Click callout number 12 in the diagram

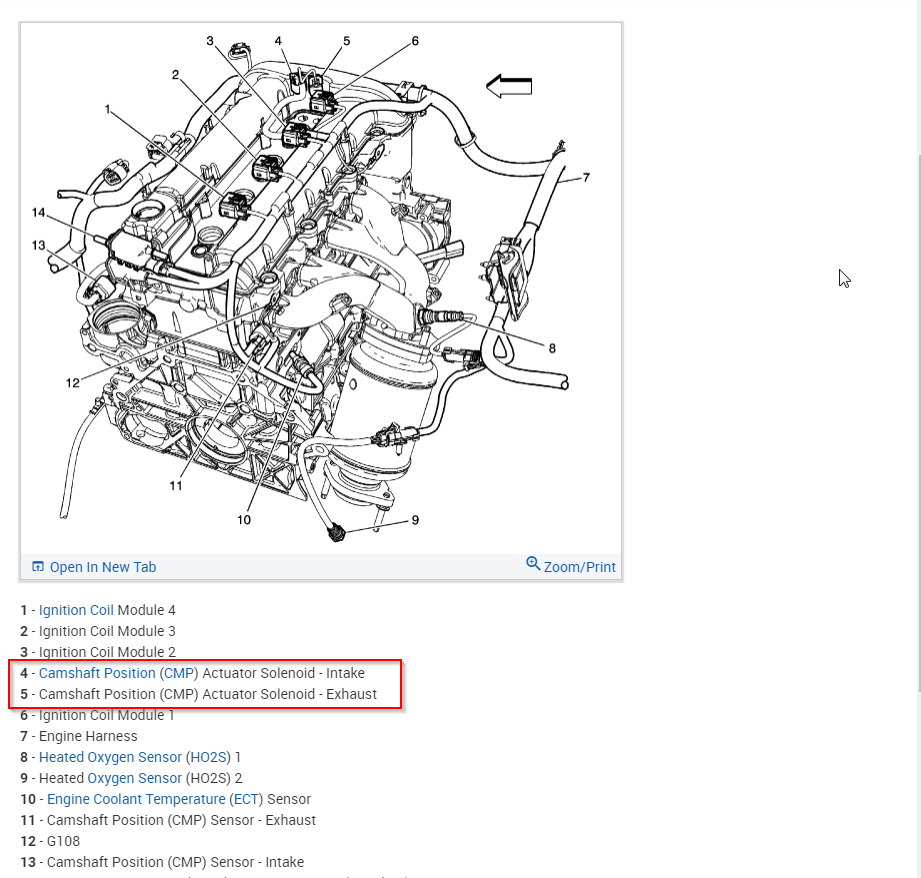pos(72,383)
